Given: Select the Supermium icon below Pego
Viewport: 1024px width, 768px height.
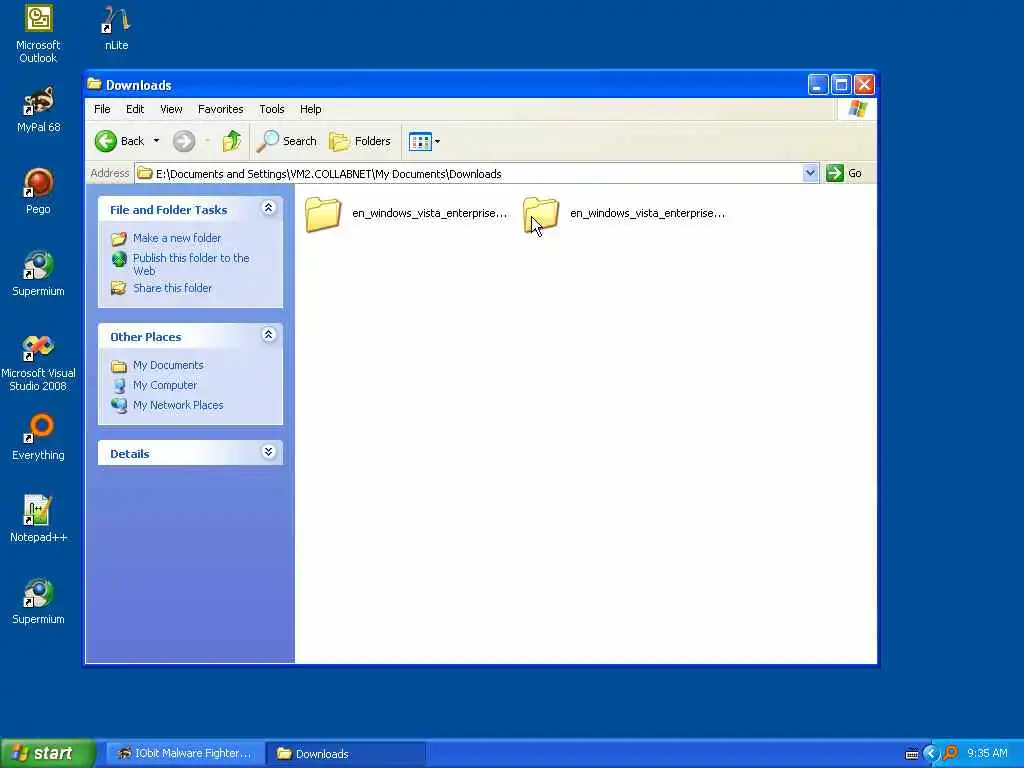Looking at the screenshot, I should click(x=39, y=274).
